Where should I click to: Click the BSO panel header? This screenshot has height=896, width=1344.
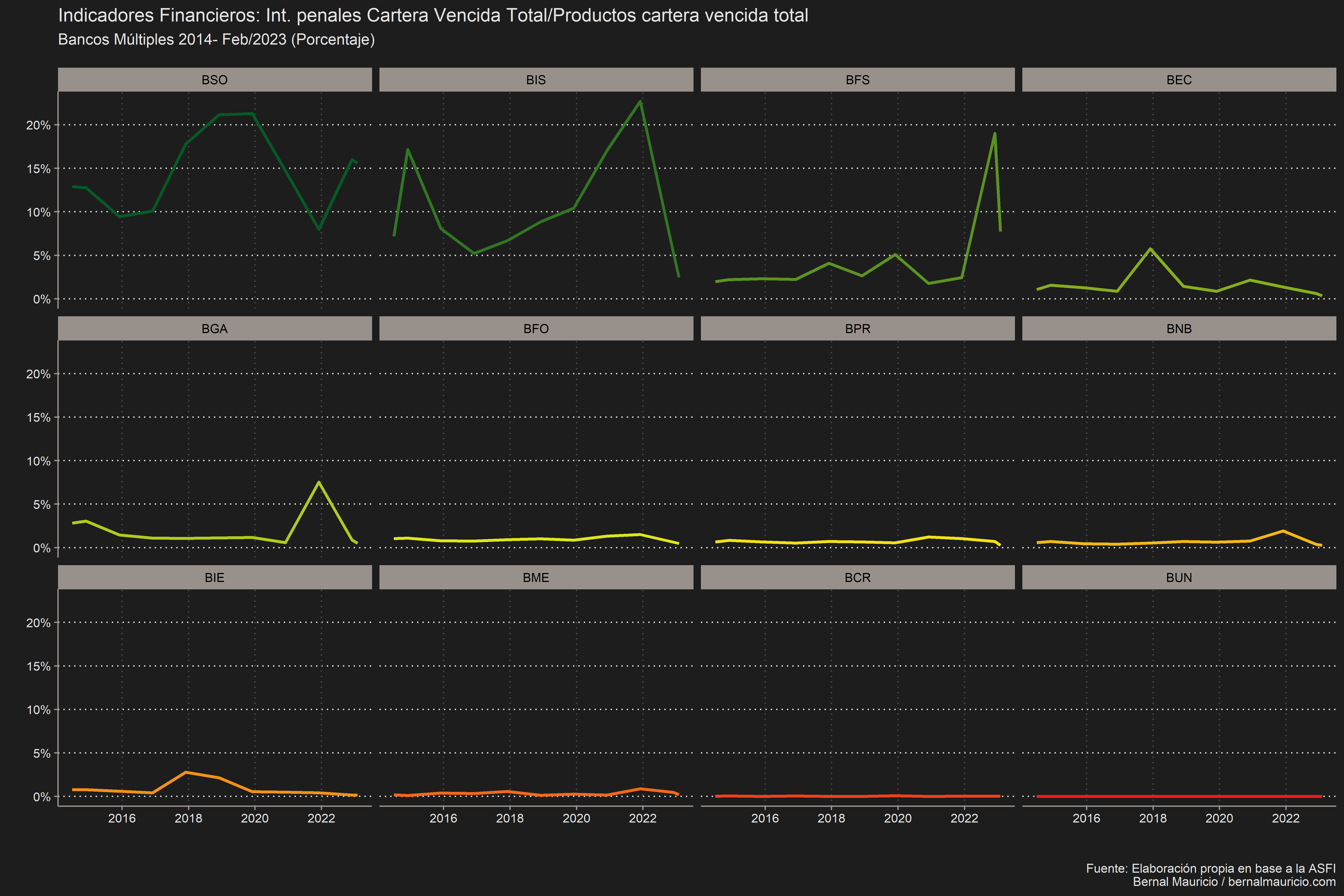pyautogui.click(x=214, y=80)
